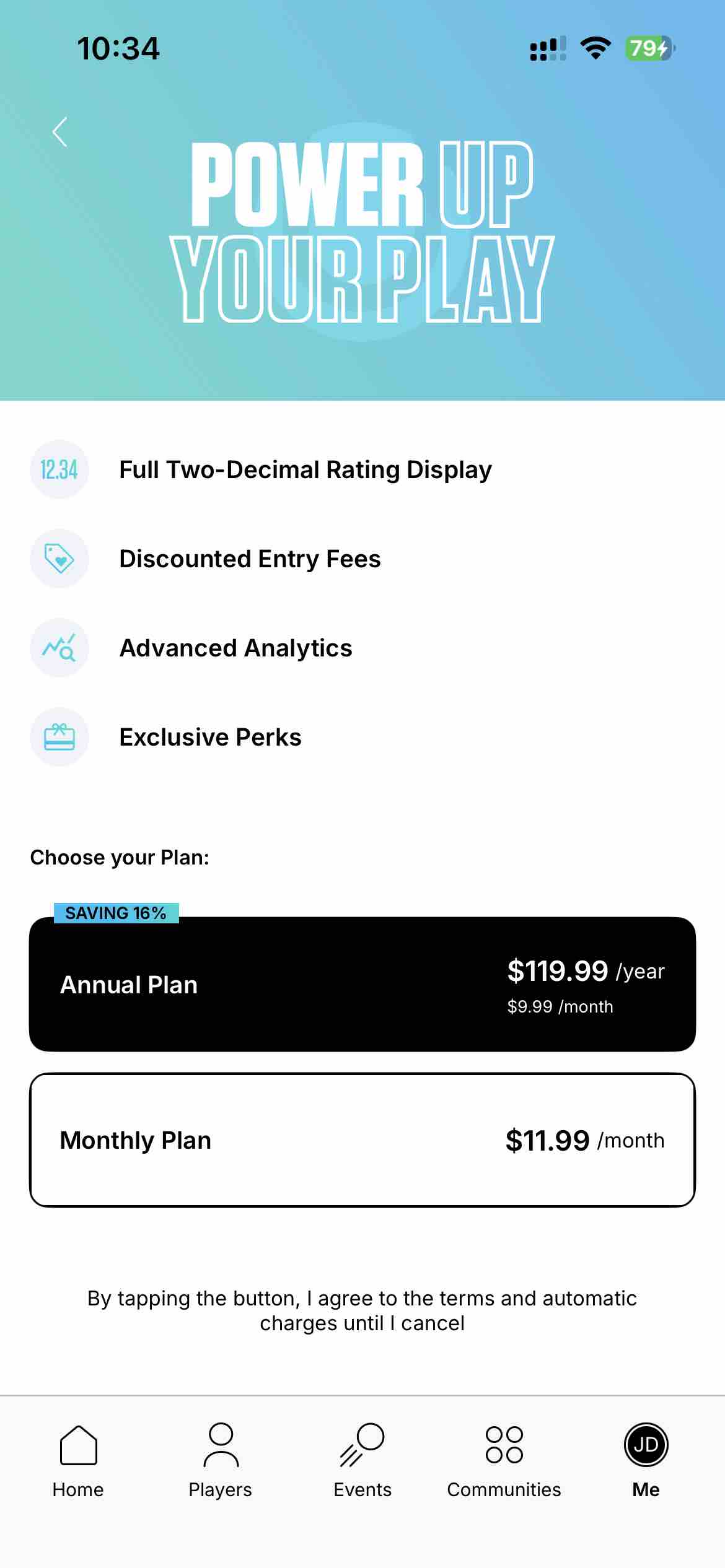Tap the analytics chart magnifier icon

(x=59, y=648)
